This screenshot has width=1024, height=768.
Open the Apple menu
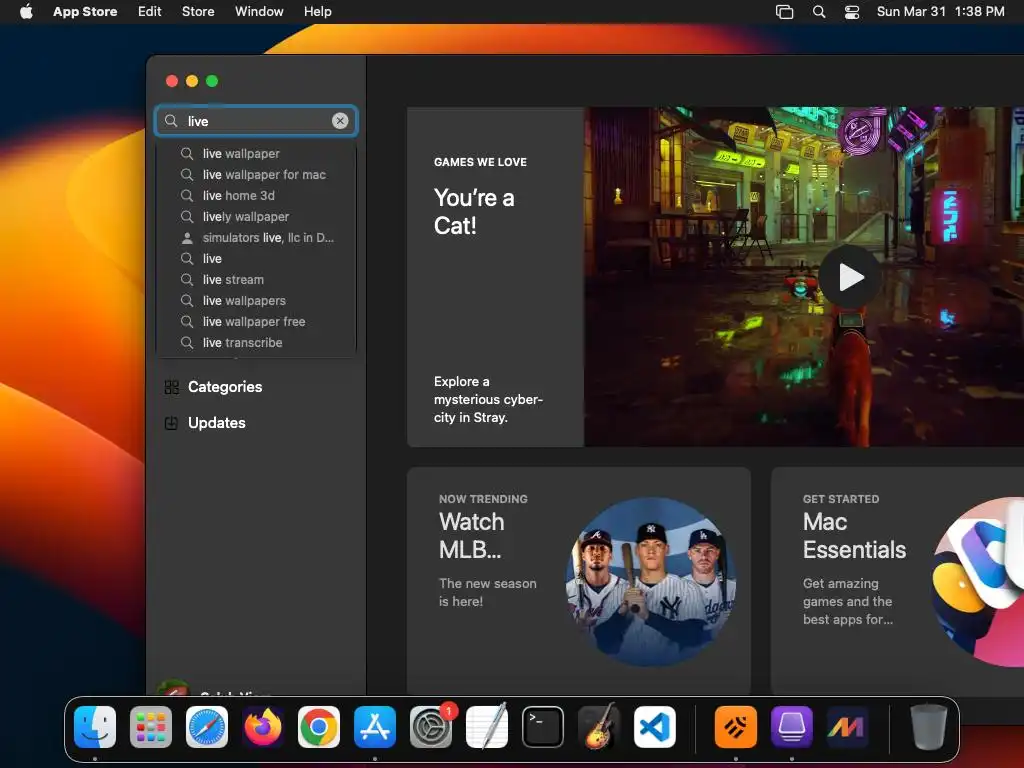click(x=26, y=12)
